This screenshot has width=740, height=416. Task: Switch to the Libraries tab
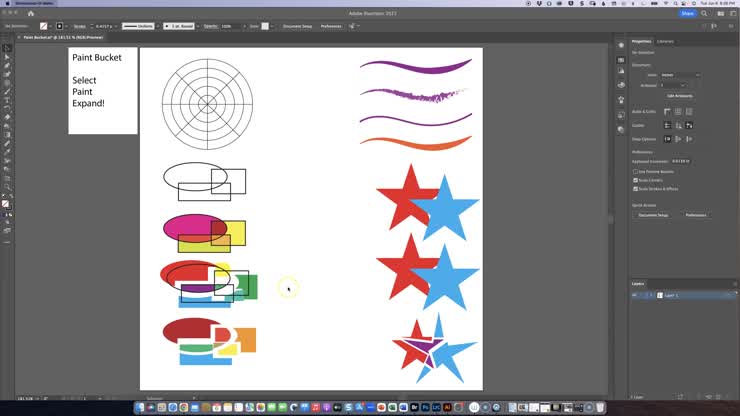(665, 42)
